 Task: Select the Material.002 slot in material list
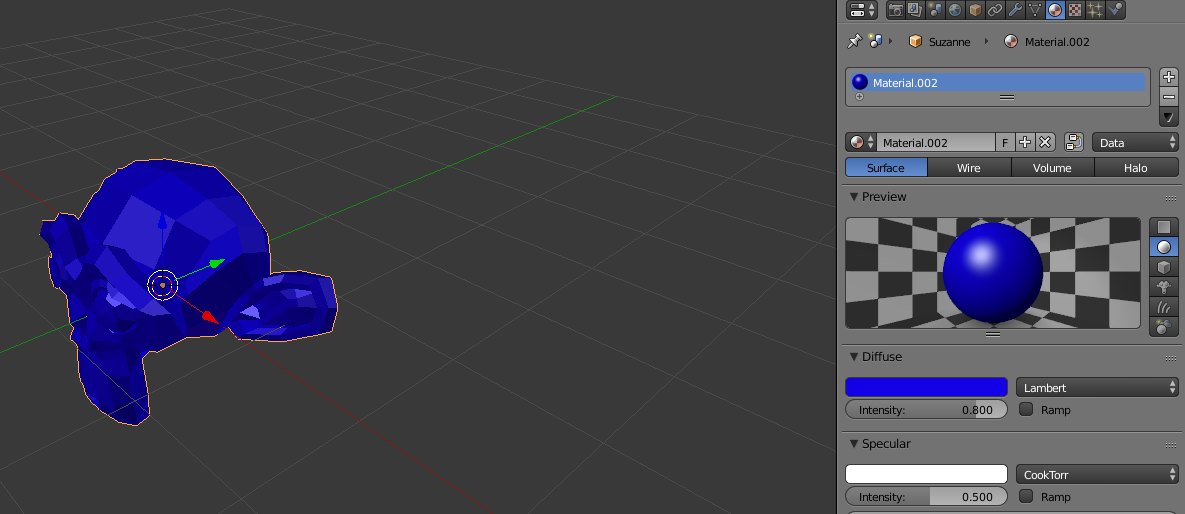[998, 82]
